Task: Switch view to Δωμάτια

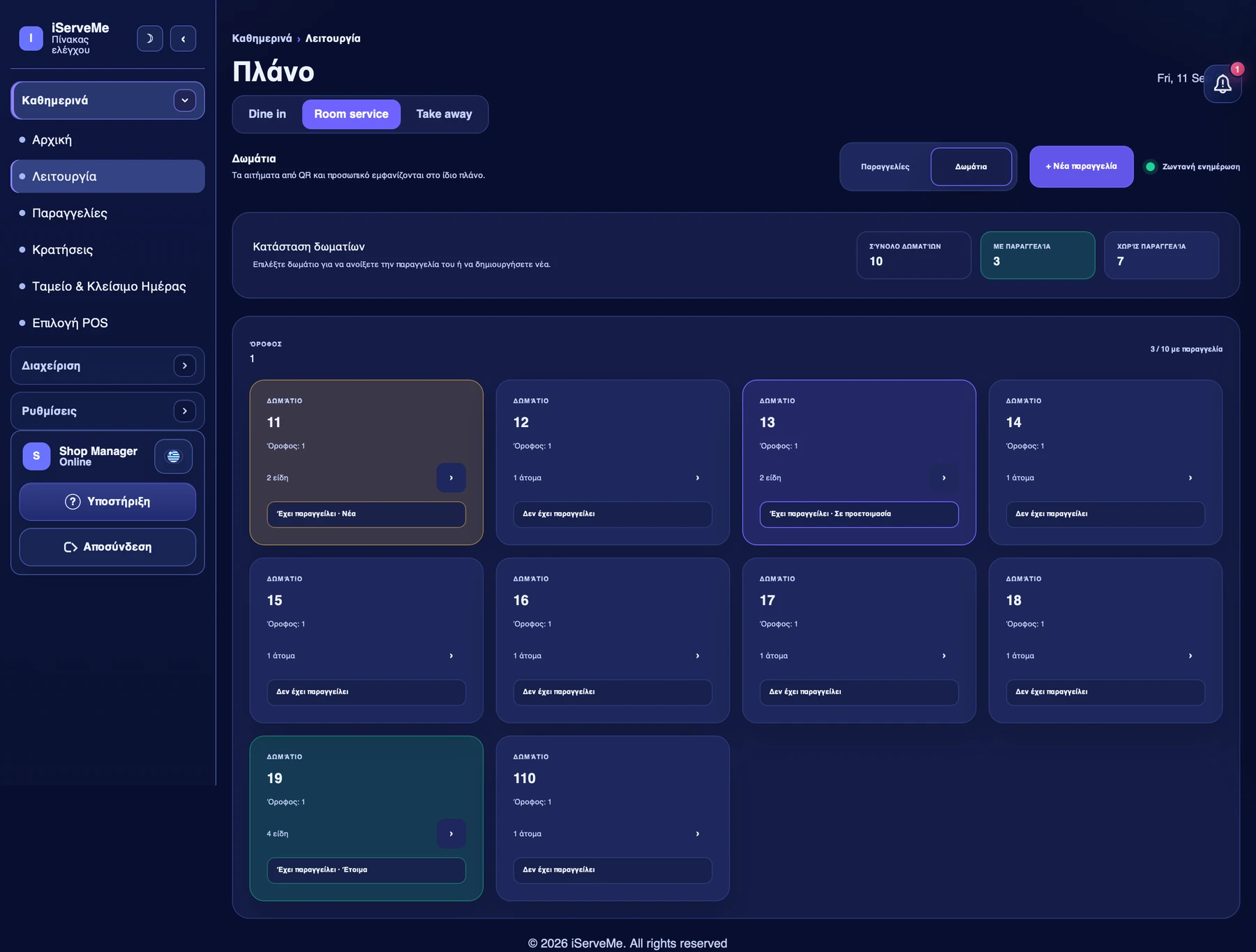Action: (x=971, y=167)
